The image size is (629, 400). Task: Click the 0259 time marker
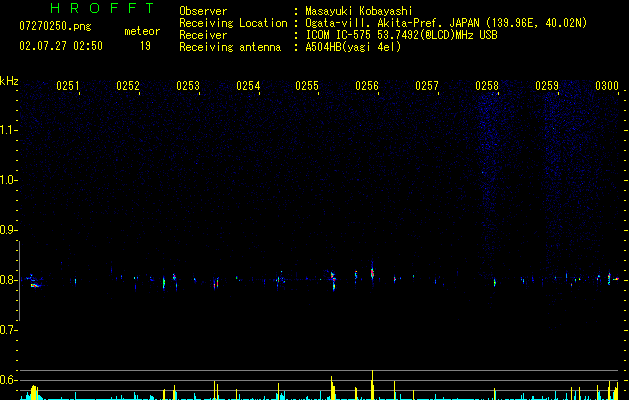(547, 85)
